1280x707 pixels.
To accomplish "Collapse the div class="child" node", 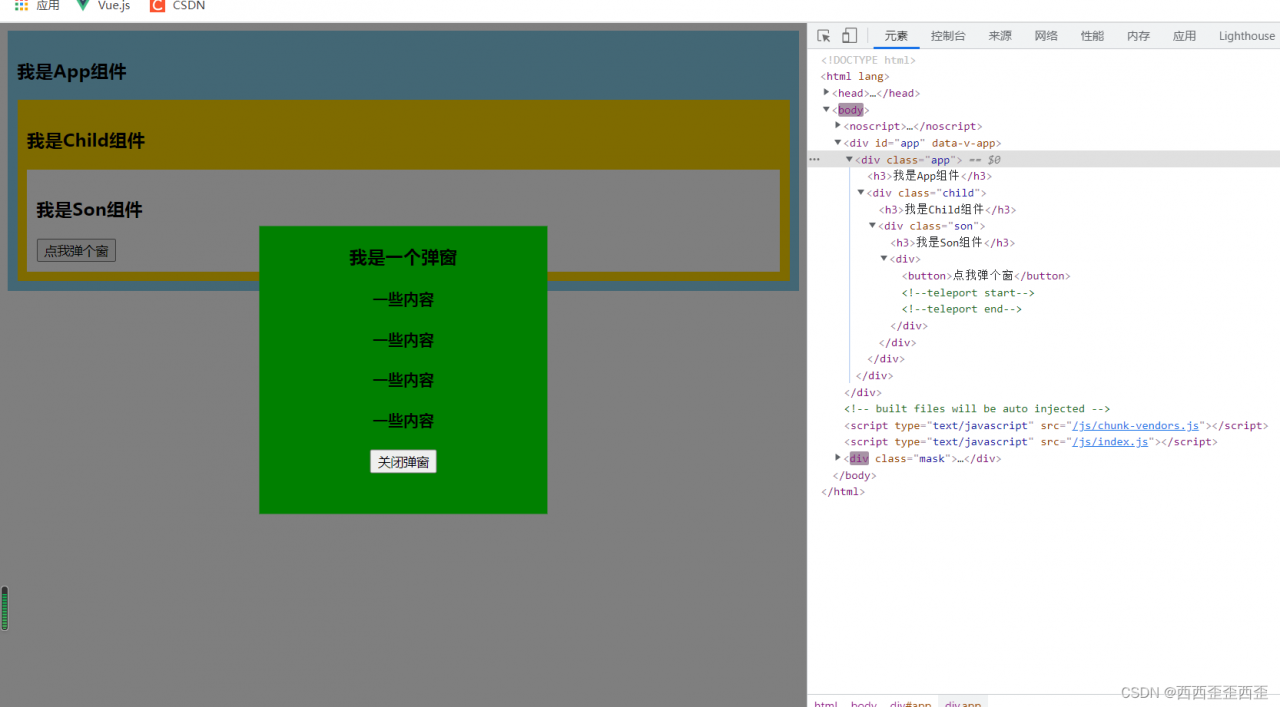I will [x=861, y=192].
